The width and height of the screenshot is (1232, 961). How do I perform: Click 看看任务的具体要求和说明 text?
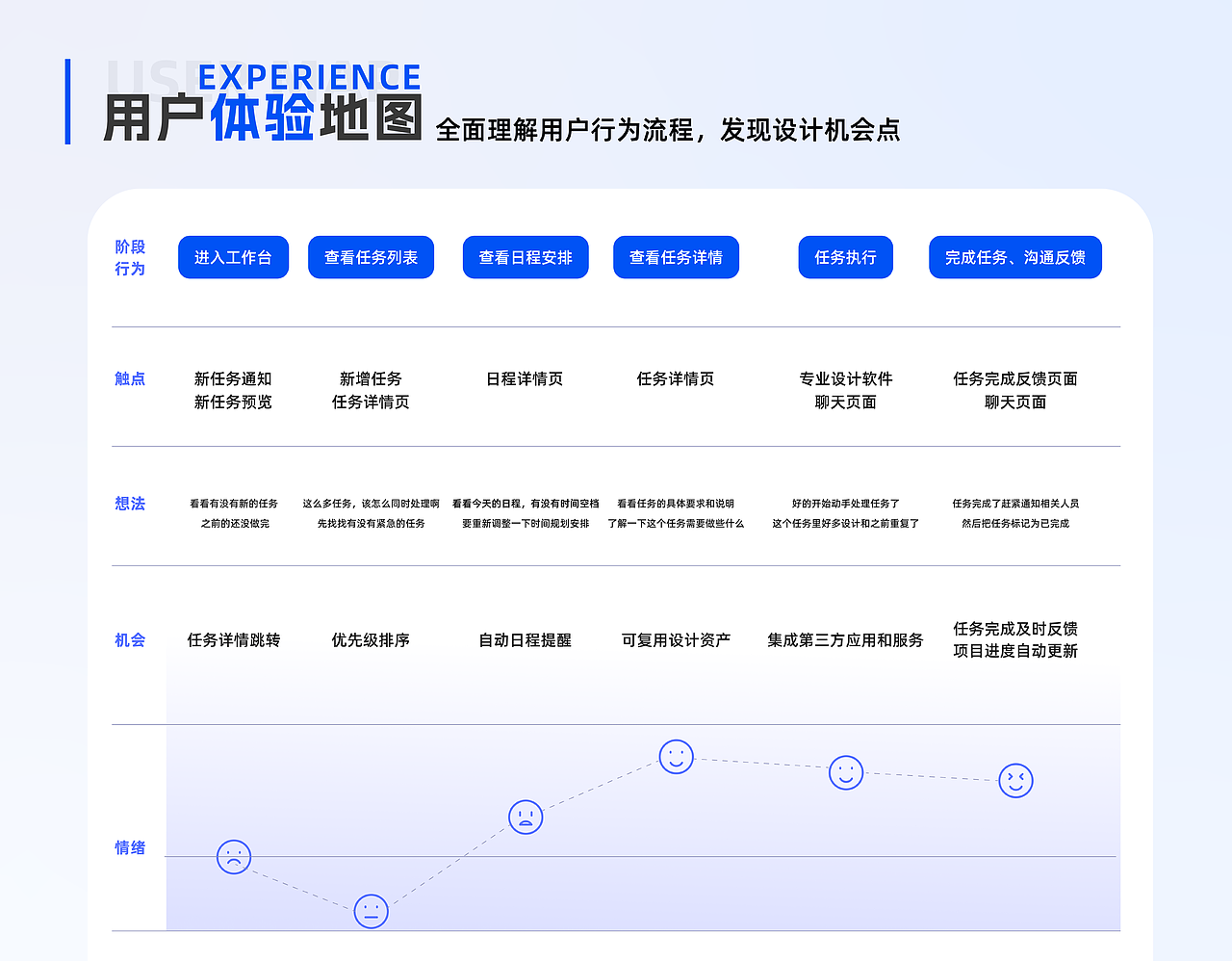(x=676, y=504)
